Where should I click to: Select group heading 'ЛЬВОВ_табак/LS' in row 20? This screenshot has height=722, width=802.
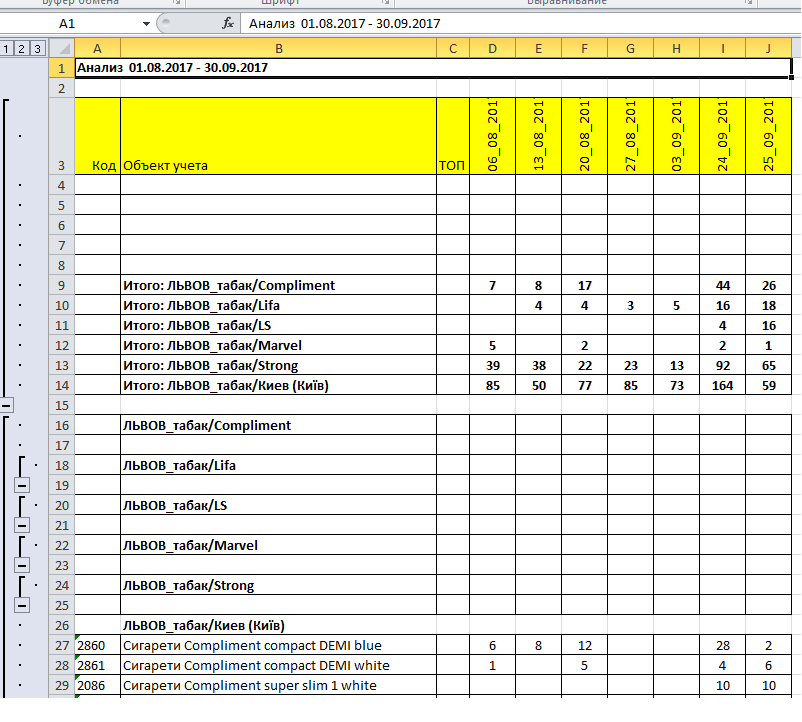tap(279, 505)
